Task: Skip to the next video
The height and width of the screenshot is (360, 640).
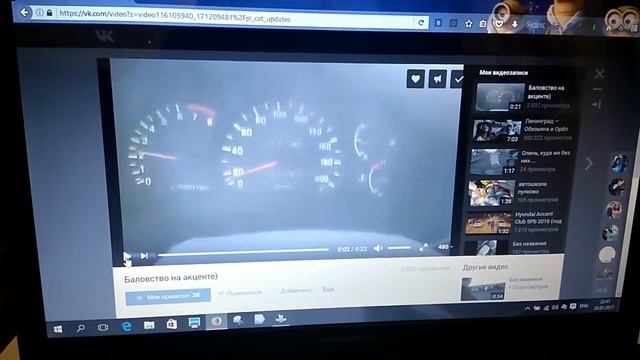Action: click(x=144, y=256)
